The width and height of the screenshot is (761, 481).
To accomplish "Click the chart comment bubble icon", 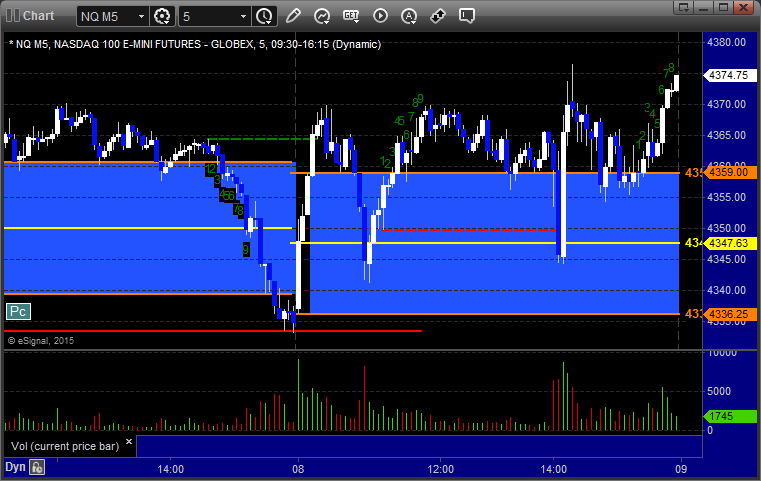I will coord(467,16).
